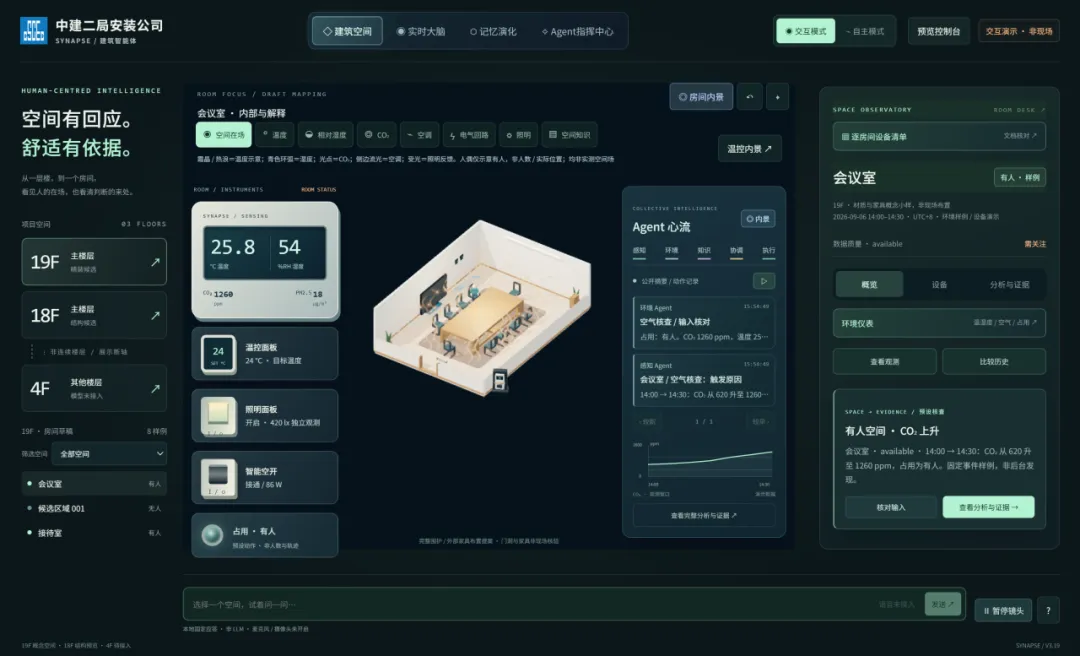Viewport: 1080px width, 656px height.
Task: Select the 感知 agent tab
Action: click(639, 252)
